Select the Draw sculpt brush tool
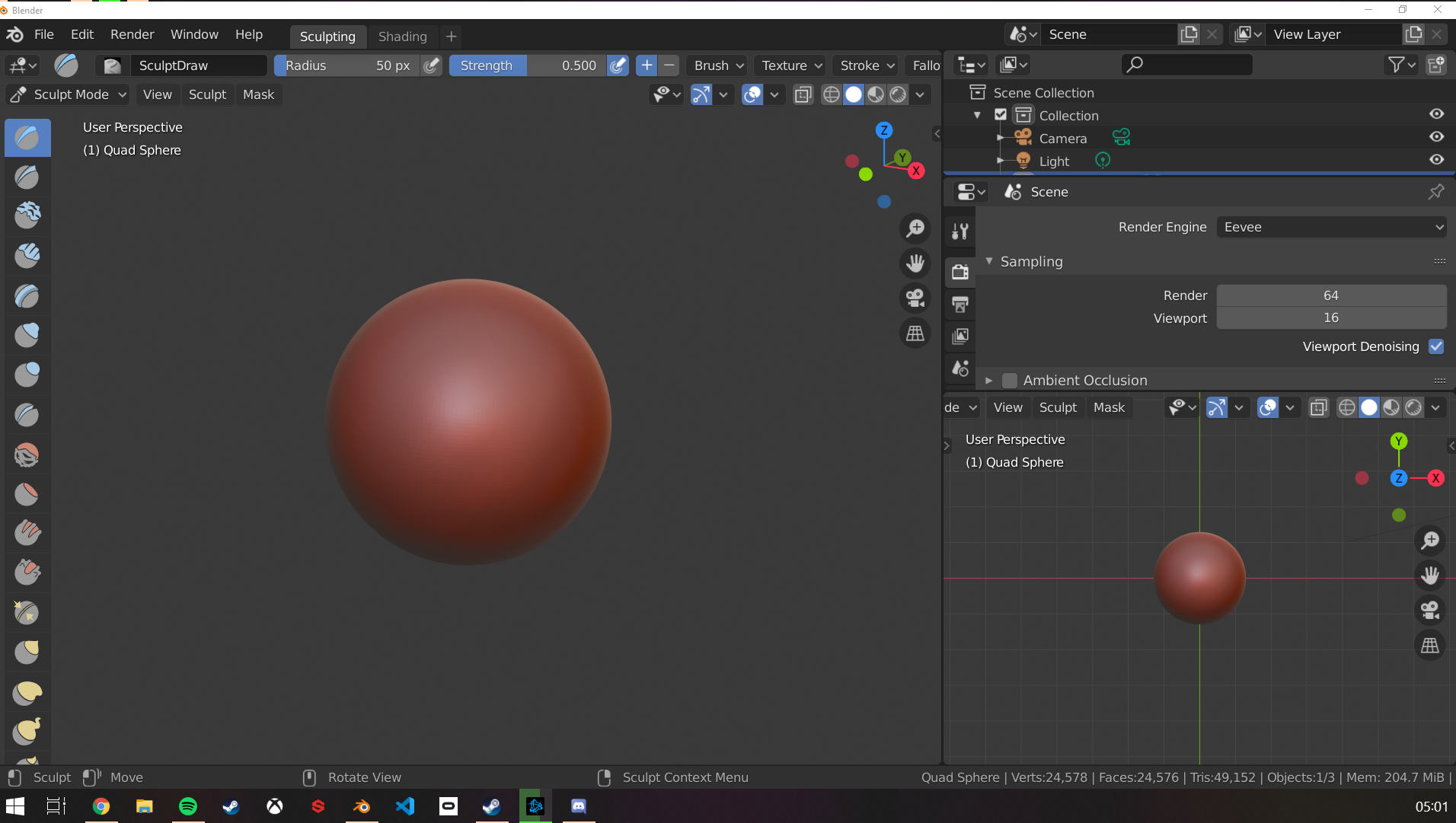This screenshot has width=1456, height=823. [x=27, y=138]
